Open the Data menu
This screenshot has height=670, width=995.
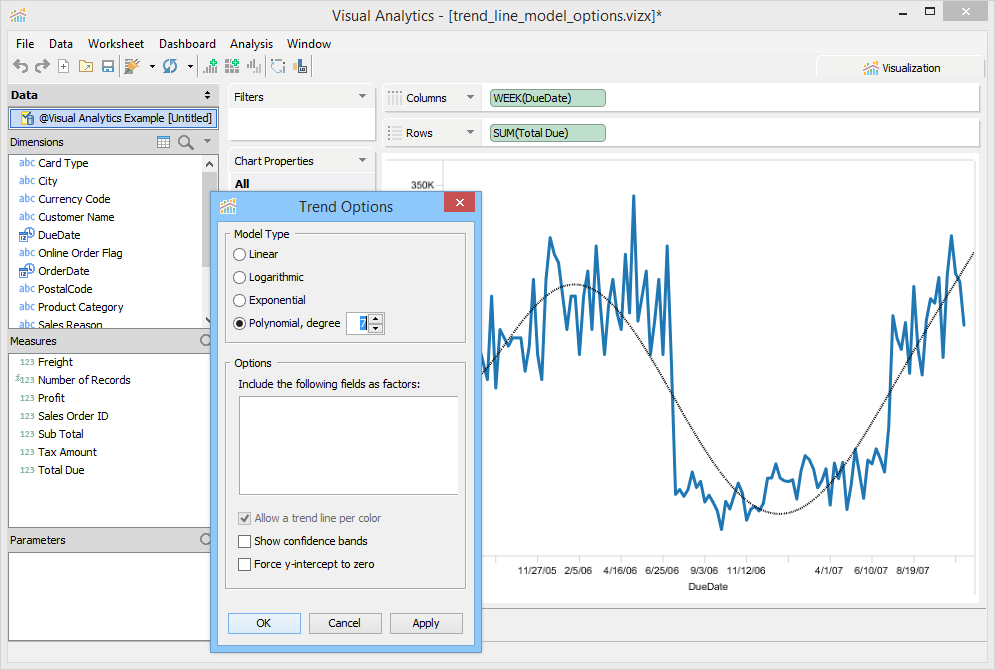pyautogui.click(x=61, y=44)
